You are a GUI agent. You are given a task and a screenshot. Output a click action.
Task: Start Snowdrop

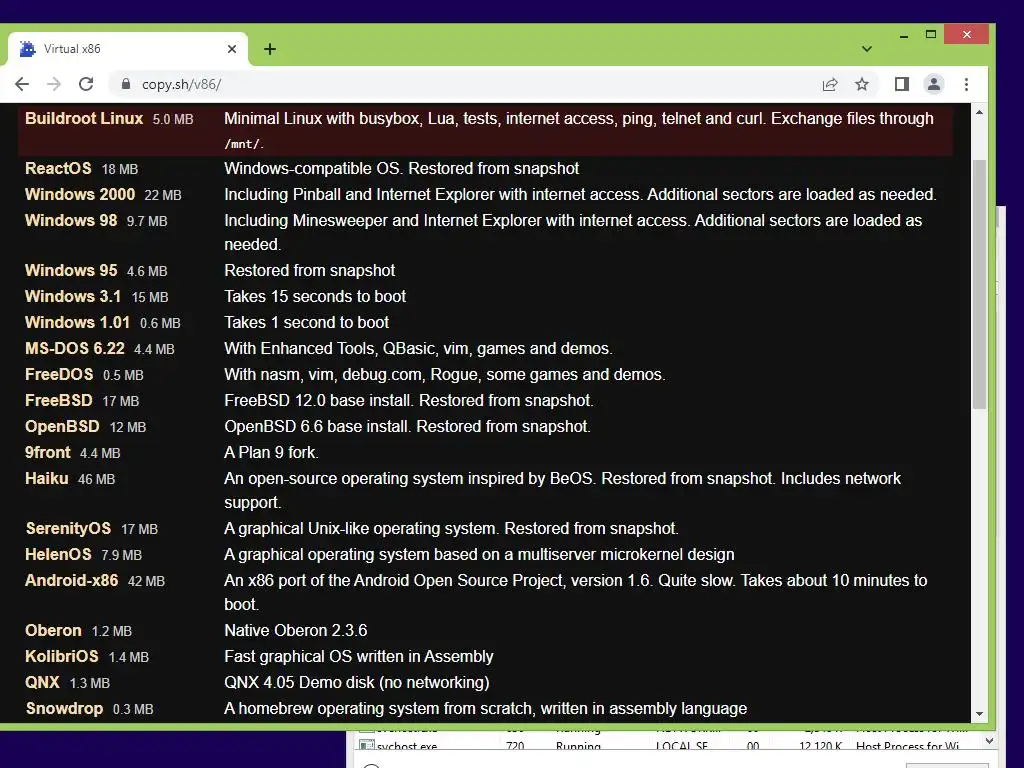pyautogui.click(x=64, y=709)
